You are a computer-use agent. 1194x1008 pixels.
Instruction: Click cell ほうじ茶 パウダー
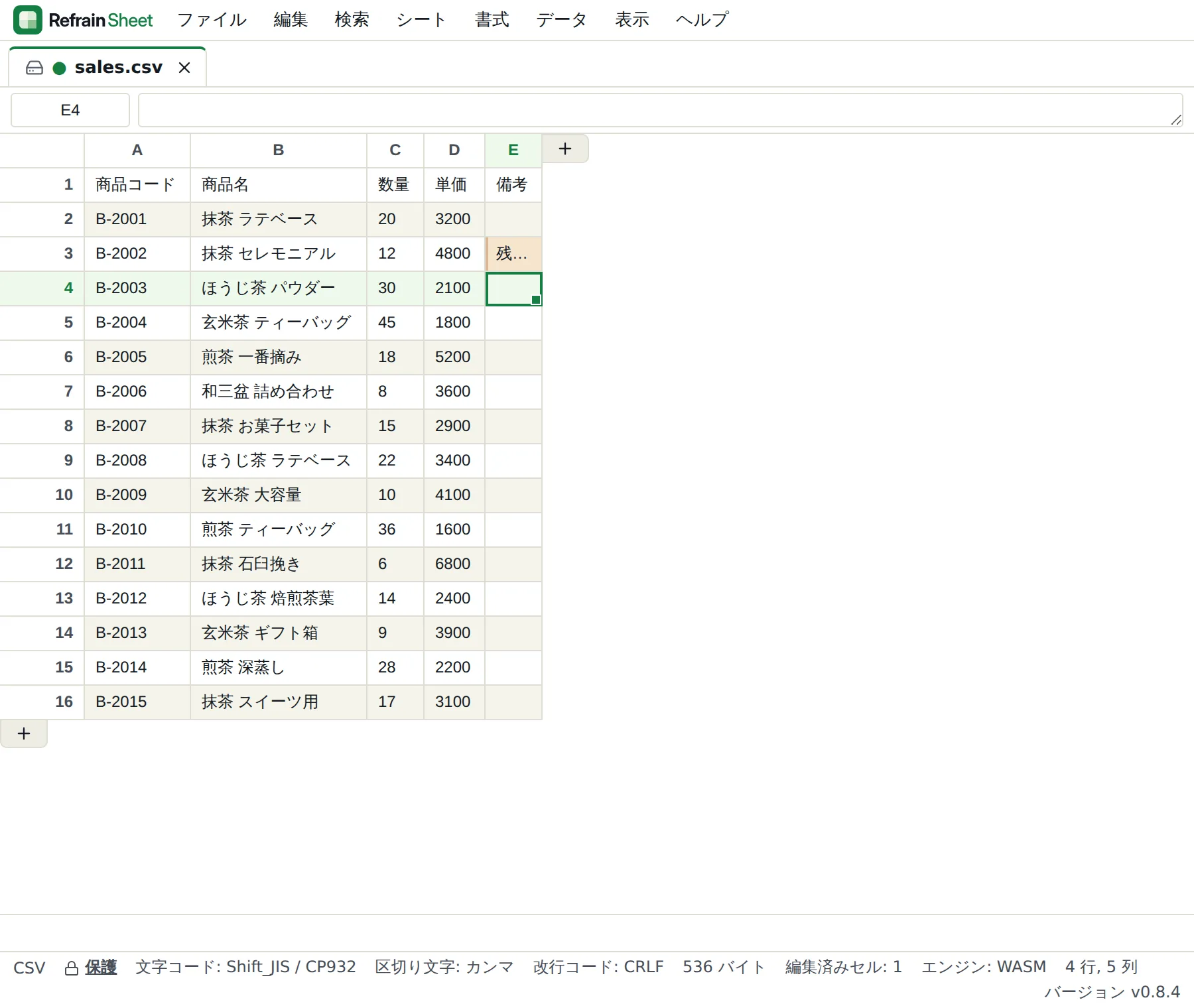point(279,288)
